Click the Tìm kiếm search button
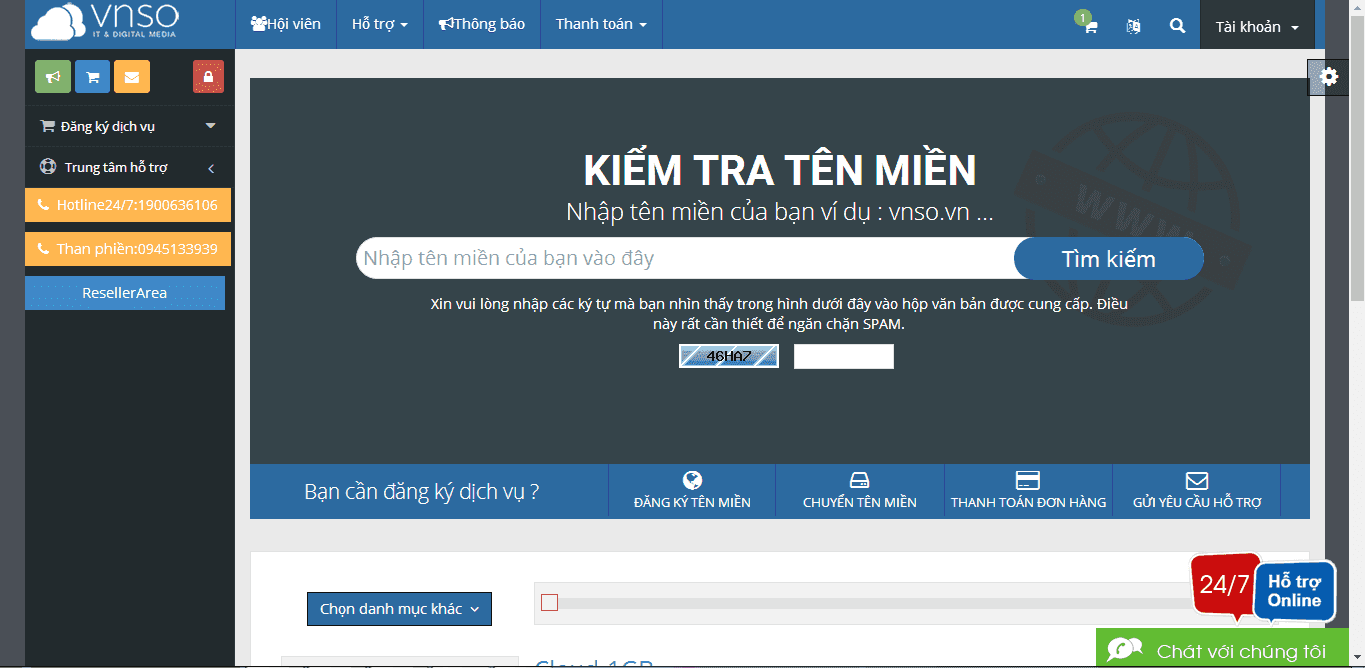Viewport: 1365px width, 668px height. point(1108,259)
